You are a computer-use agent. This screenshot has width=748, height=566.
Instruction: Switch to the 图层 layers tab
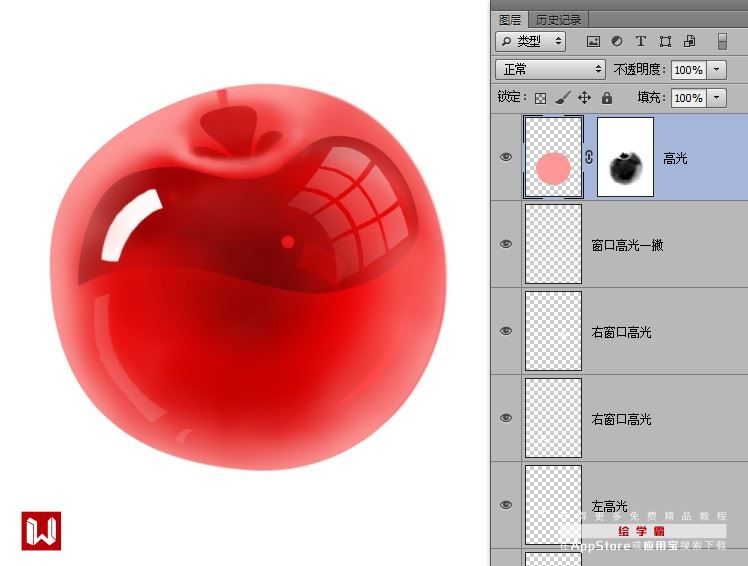(510, 20)
